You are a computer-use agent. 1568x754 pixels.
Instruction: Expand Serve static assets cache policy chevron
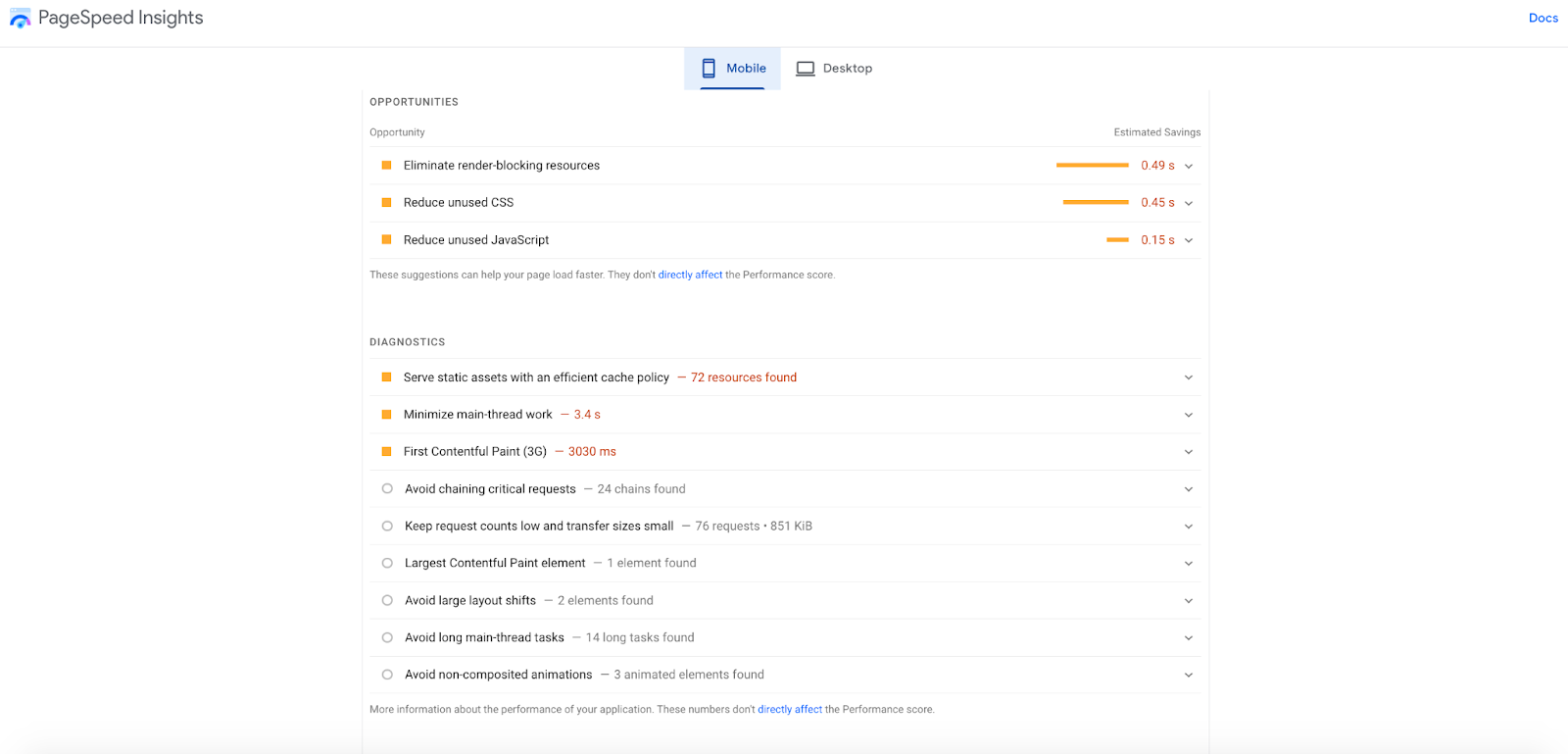point(1189,377)
